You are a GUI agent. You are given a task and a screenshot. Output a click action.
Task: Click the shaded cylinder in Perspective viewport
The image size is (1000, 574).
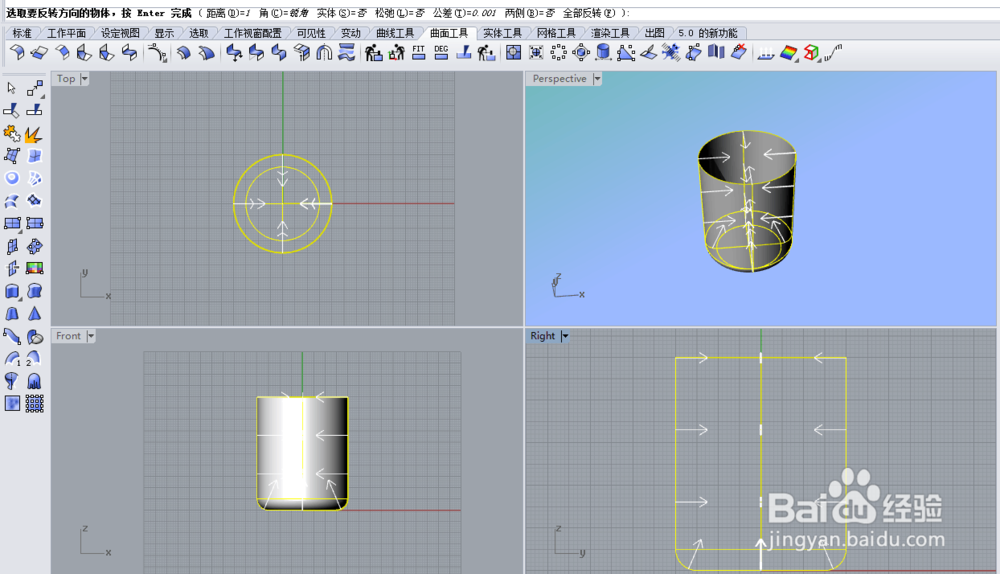[746, 201]
